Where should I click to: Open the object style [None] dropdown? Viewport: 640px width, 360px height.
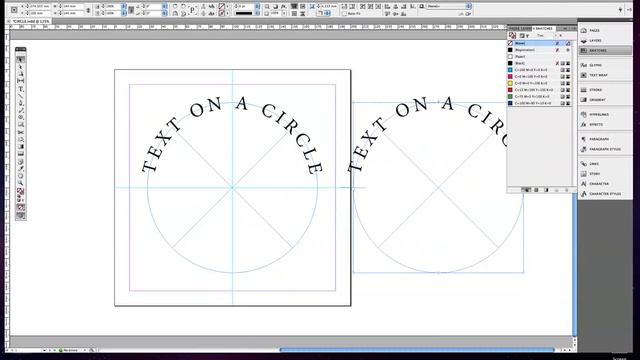(469, 7)
